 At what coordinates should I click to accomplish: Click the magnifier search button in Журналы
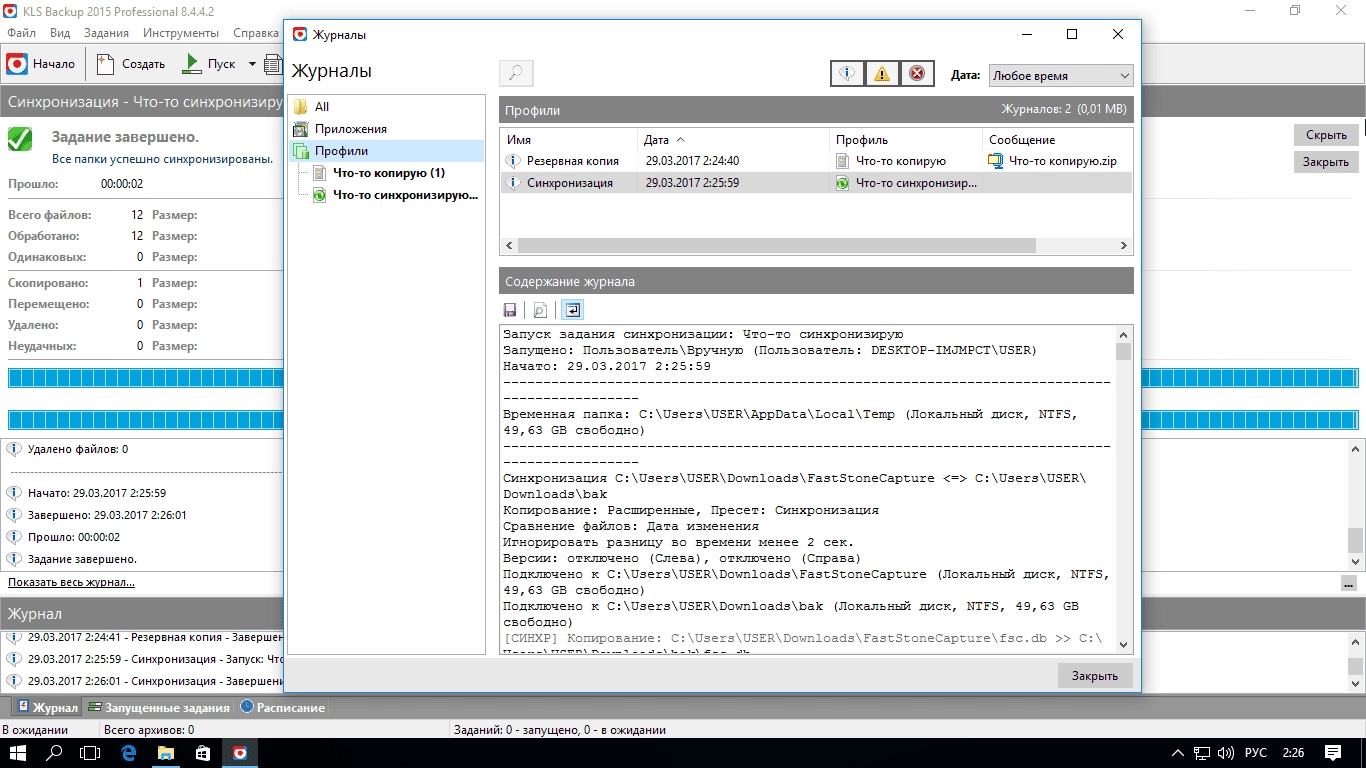click(x=516, y=73)
